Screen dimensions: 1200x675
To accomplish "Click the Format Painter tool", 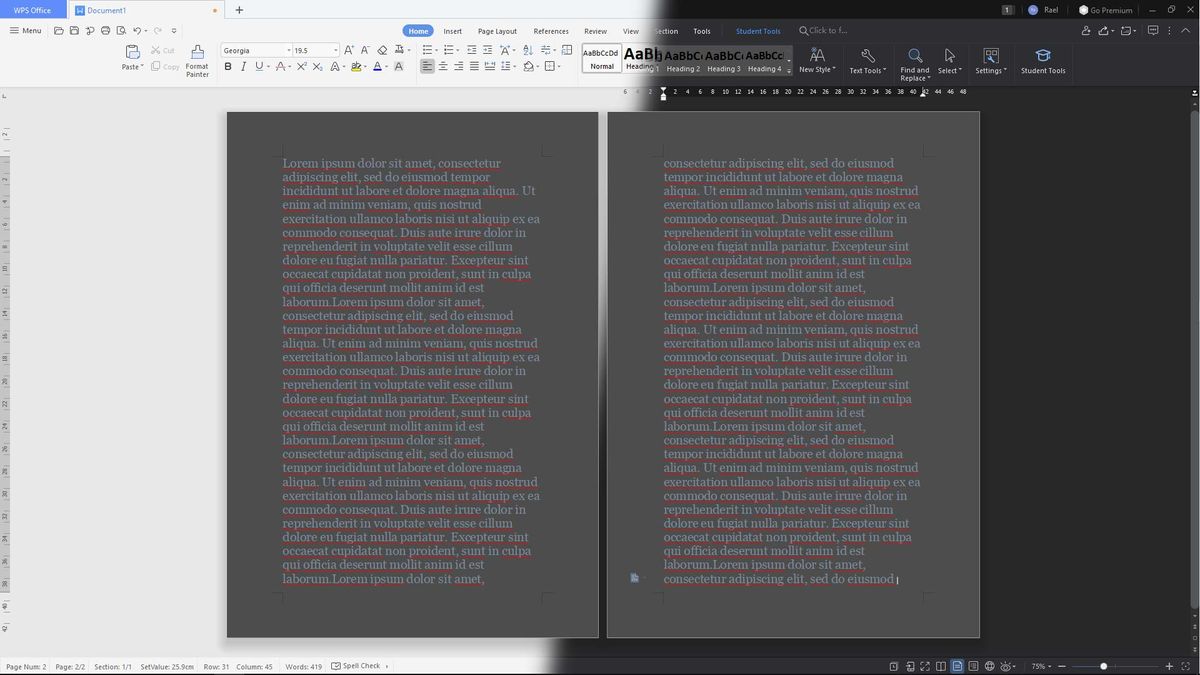I will coord(197,60).
